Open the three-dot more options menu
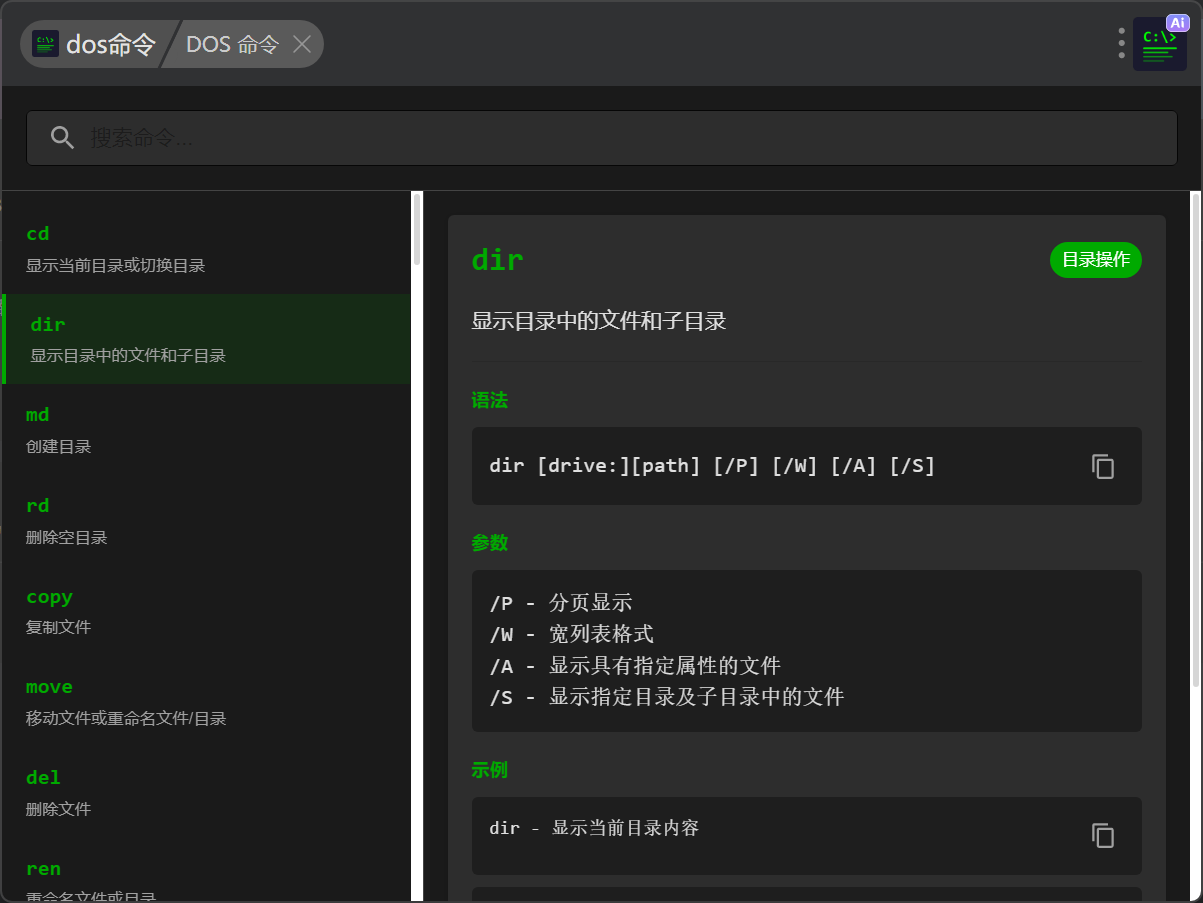The height and width of the screenshot is (903, 1203). 1121,44
